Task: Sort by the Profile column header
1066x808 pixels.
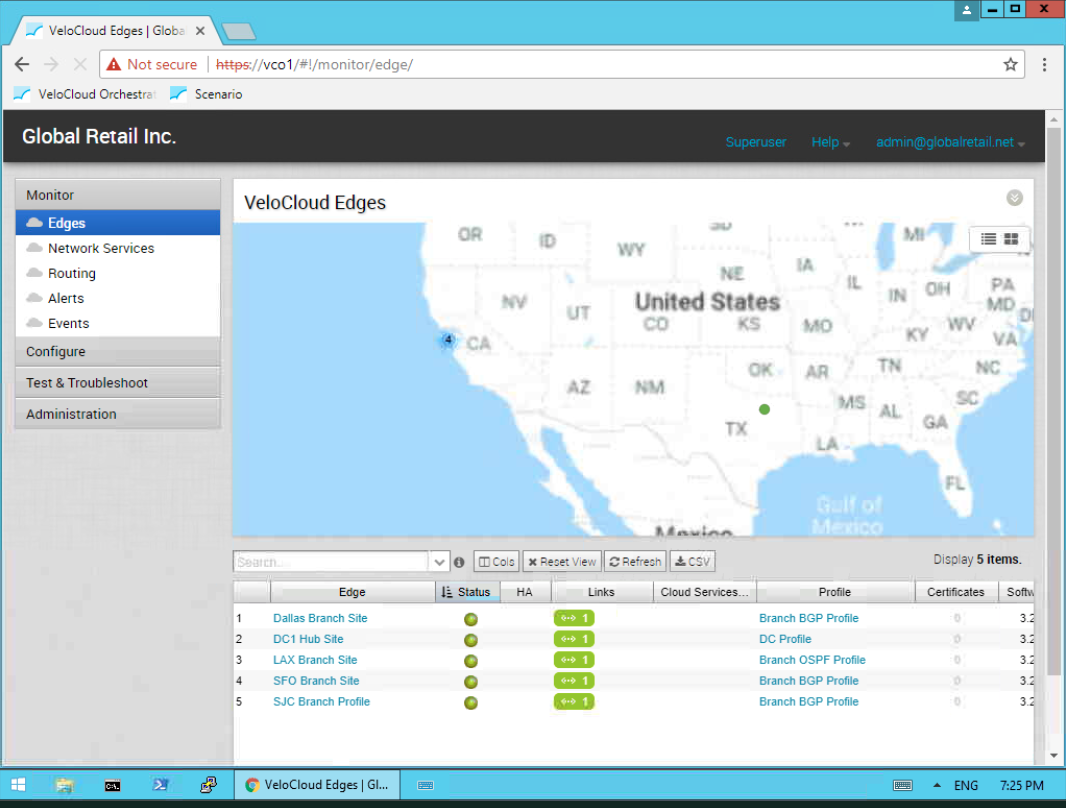Action: [834, 592]
